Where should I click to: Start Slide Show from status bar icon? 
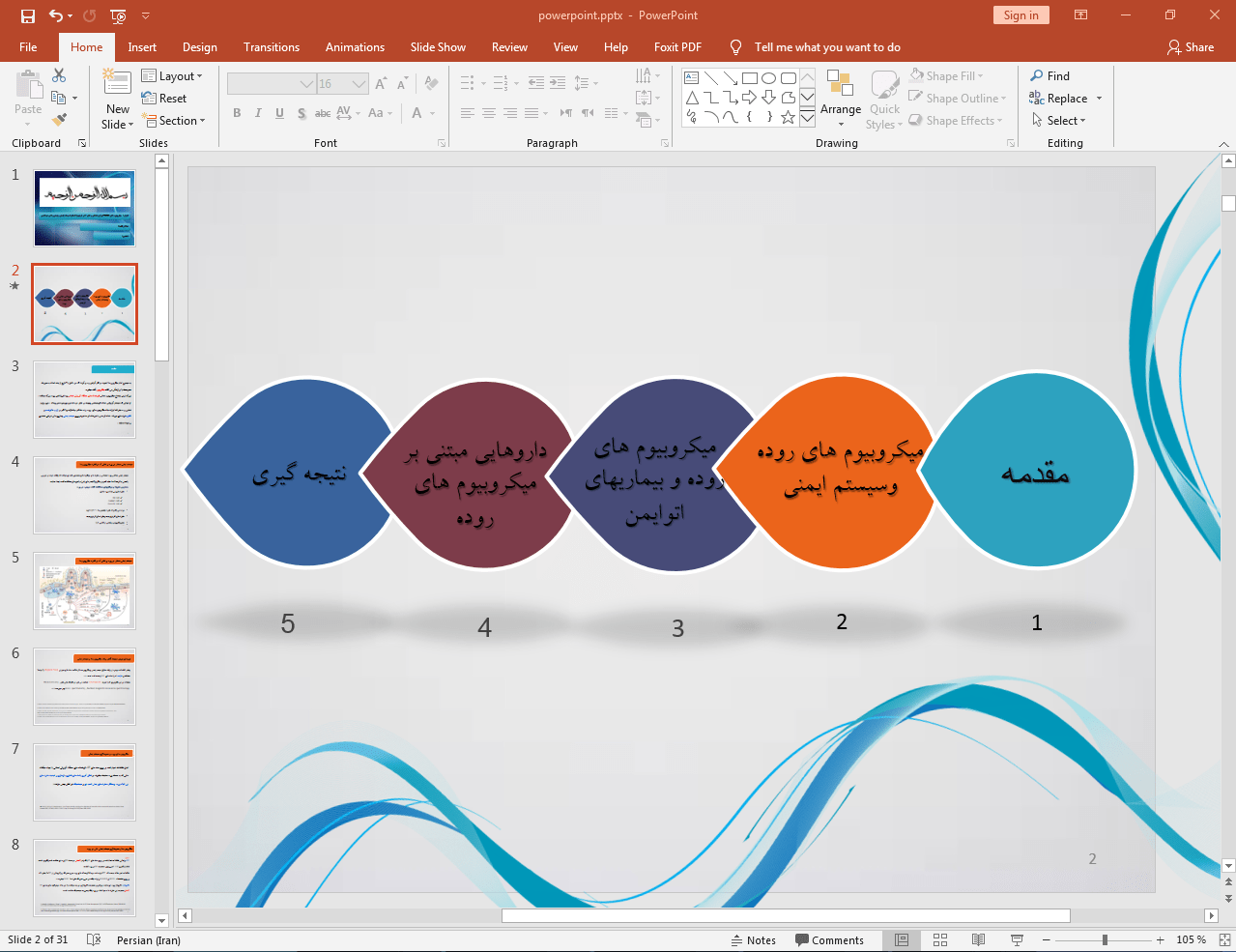(1017, 940)
